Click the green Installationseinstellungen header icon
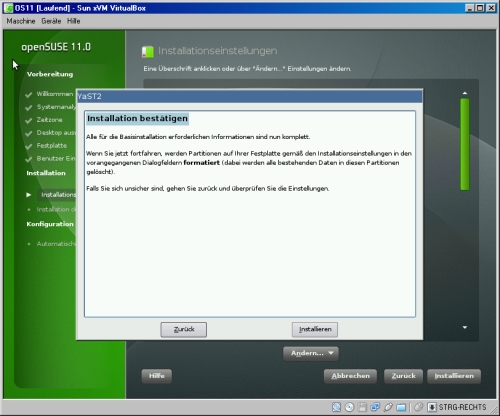 (148, 52)
